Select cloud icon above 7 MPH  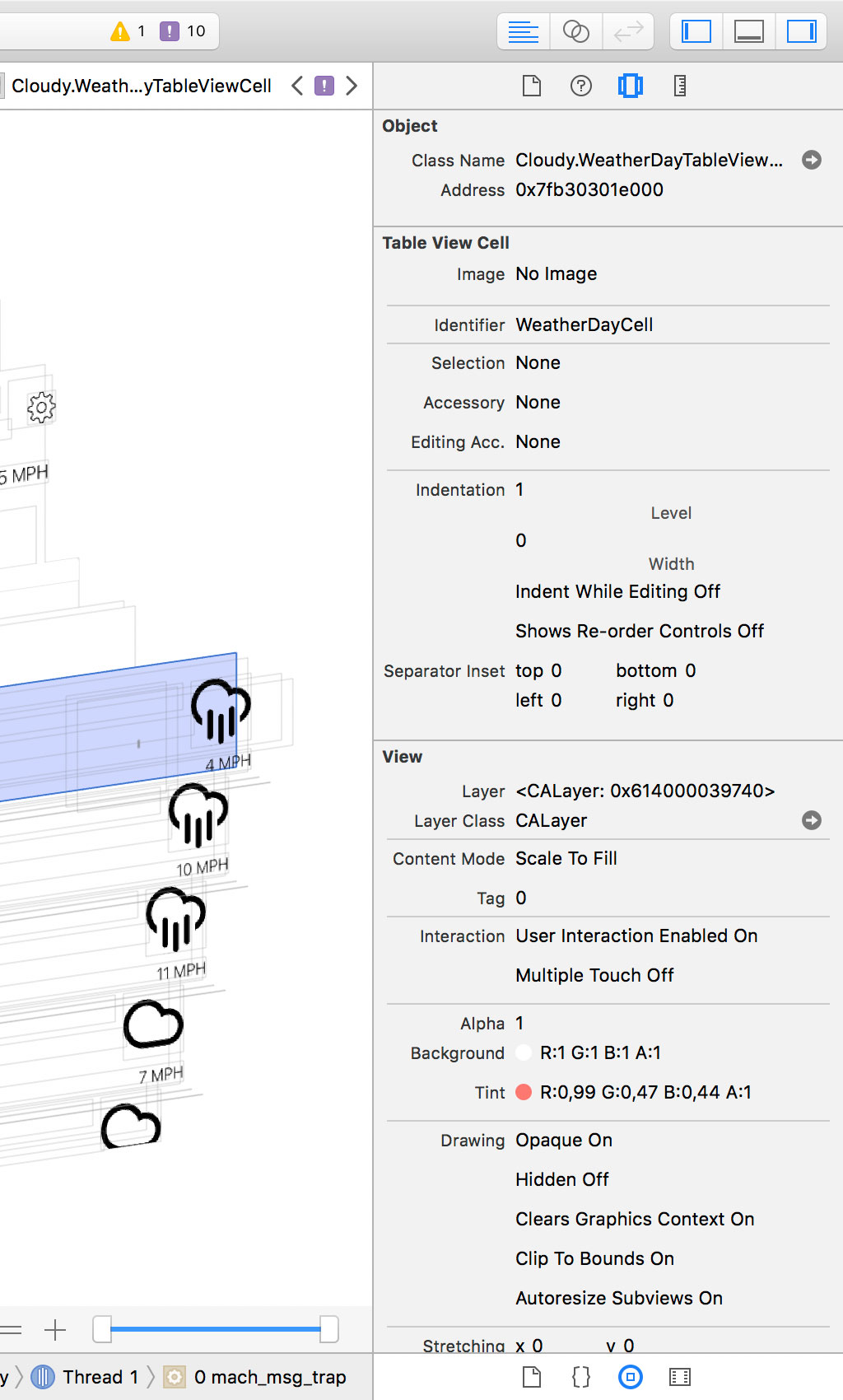click(x=153, y=1024)
